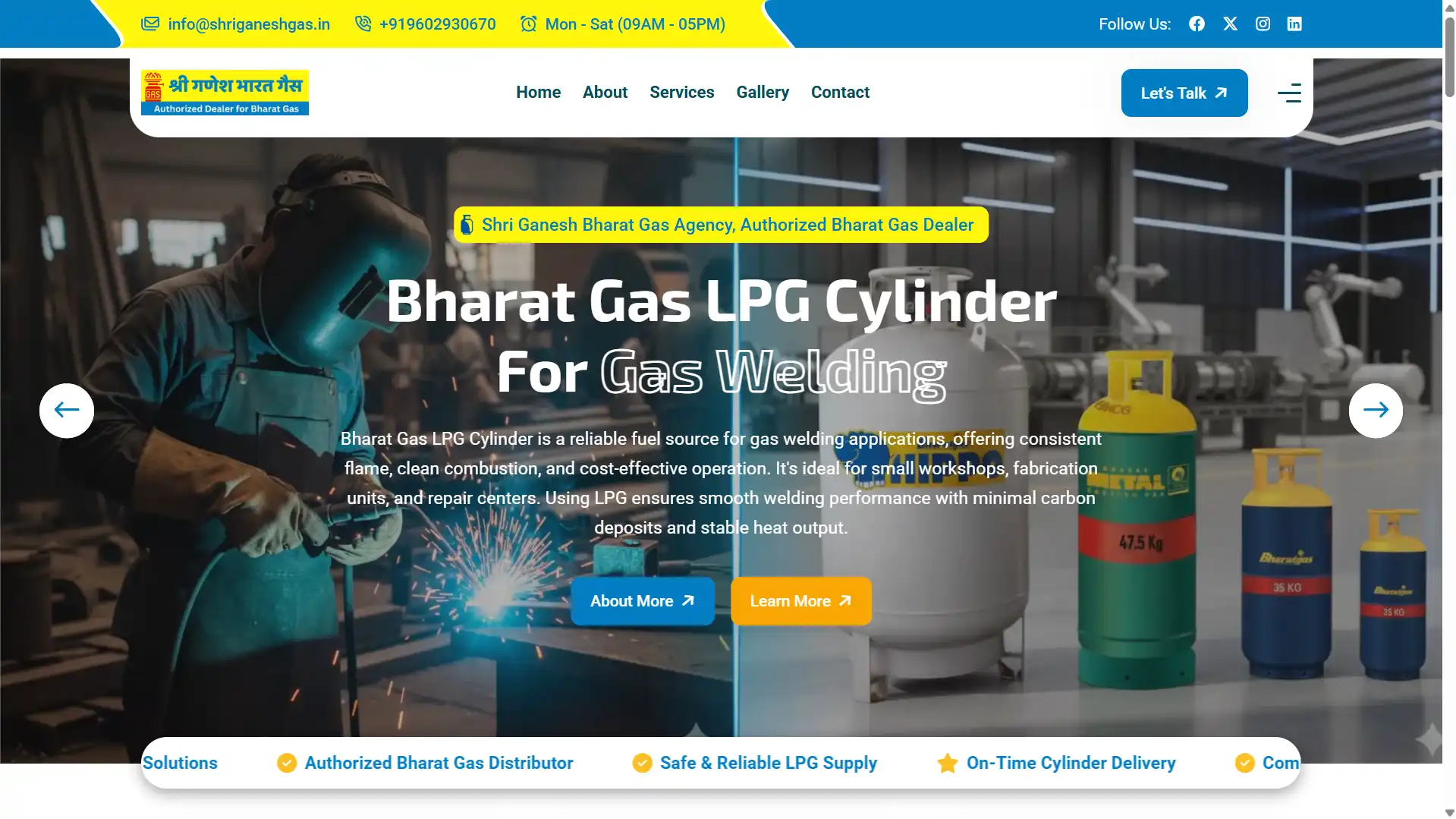This screenshot has width=1456, height=819.
Task: Click the phone icon beside number
Action: (363, 24)
